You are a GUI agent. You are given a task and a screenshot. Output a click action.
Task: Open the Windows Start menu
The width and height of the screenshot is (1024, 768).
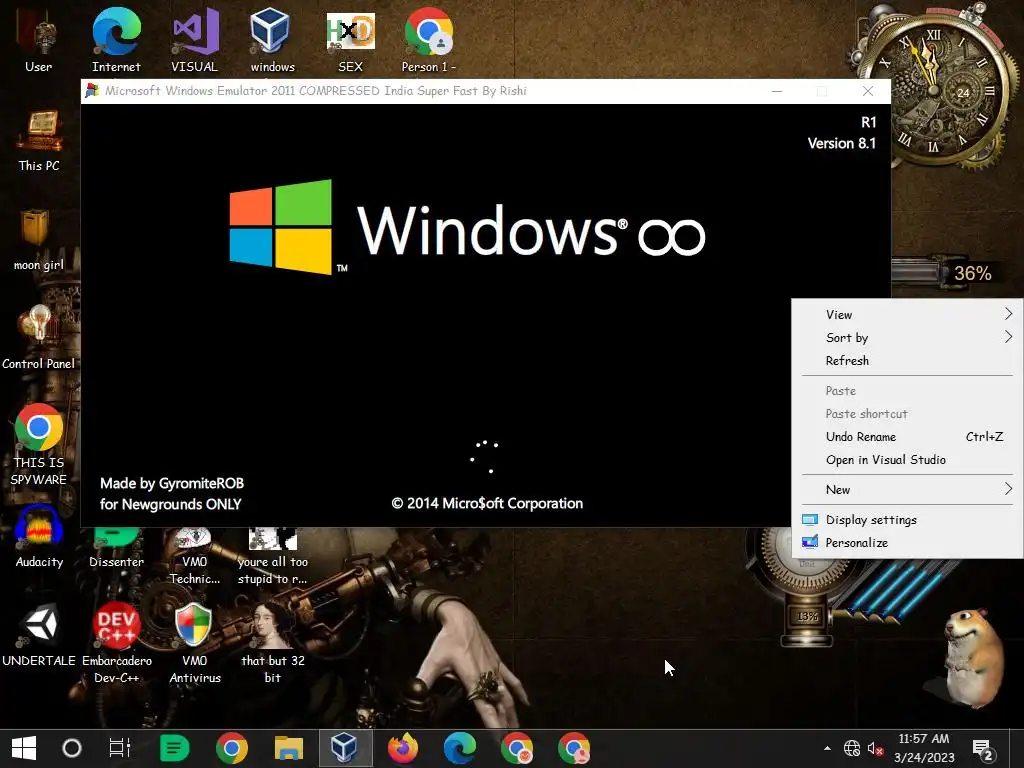click(x=24, y=748)
